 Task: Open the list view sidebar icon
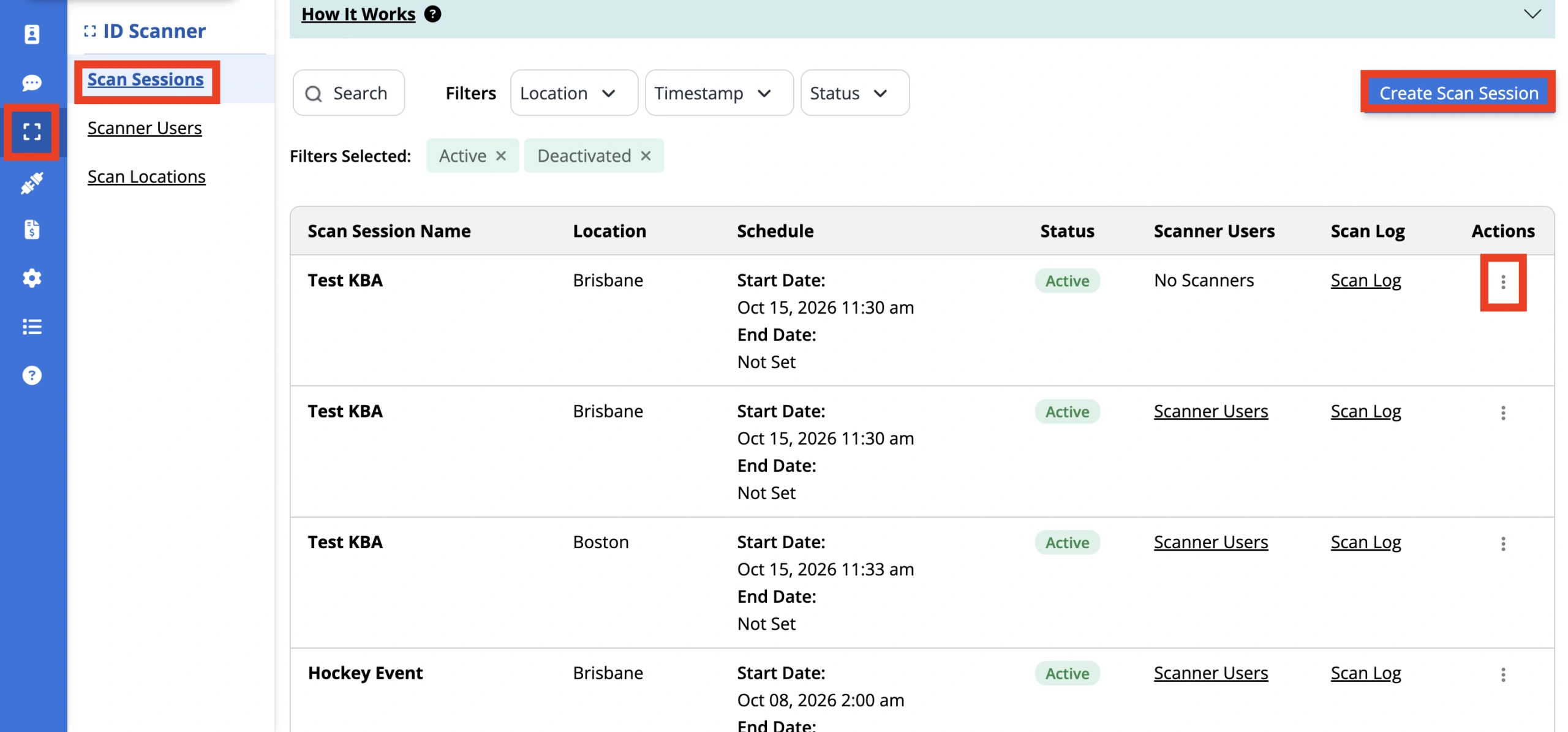32,326
